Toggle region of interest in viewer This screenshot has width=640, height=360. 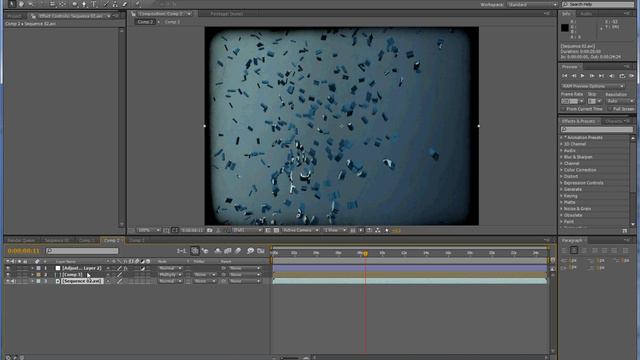point(268,230)
